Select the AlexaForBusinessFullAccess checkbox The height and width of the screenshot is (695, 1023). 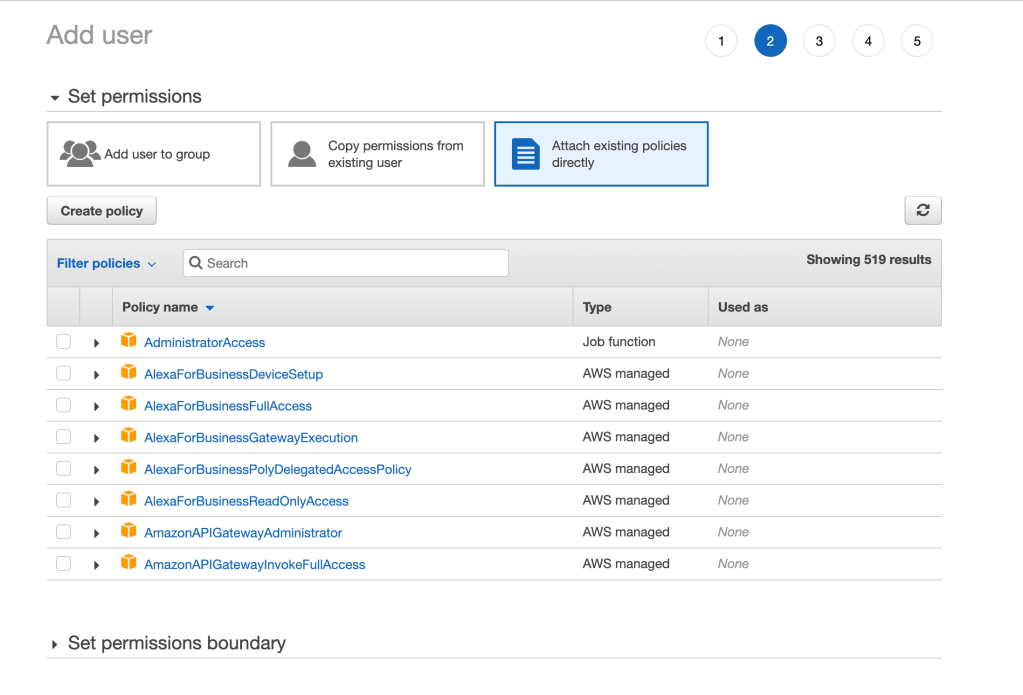63,404
